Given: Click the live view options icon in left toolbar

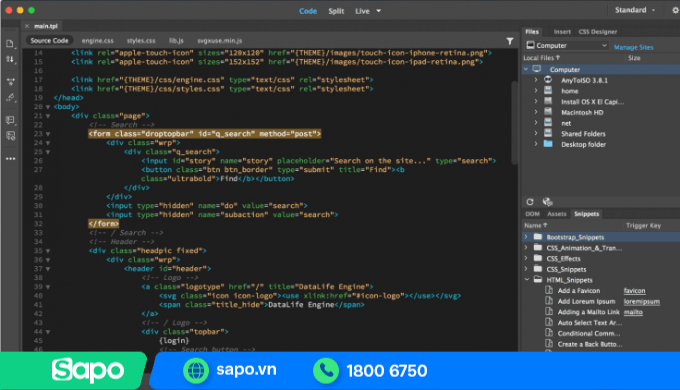Looking at the screenshot, I should [10, 81].
